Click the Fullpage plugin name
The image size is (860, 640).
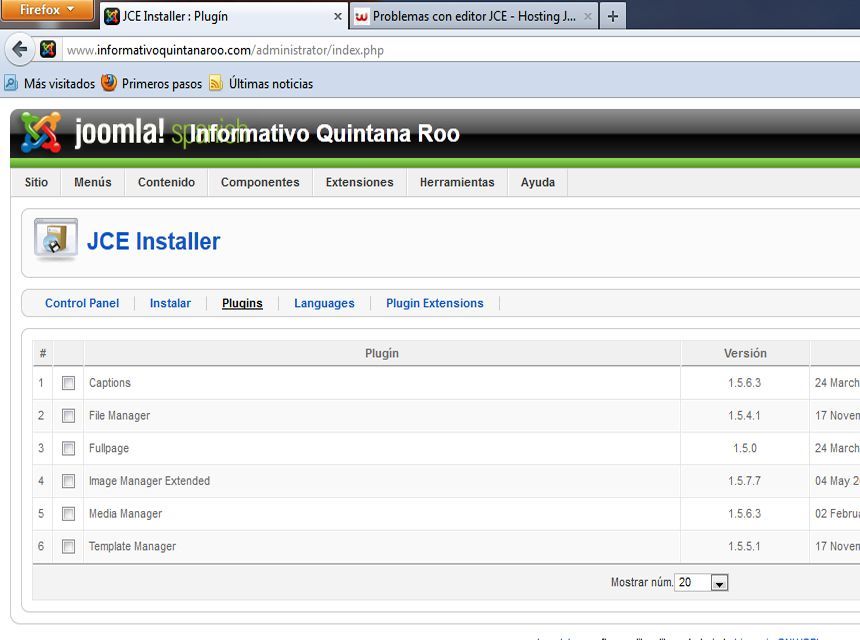coord(109,448)
